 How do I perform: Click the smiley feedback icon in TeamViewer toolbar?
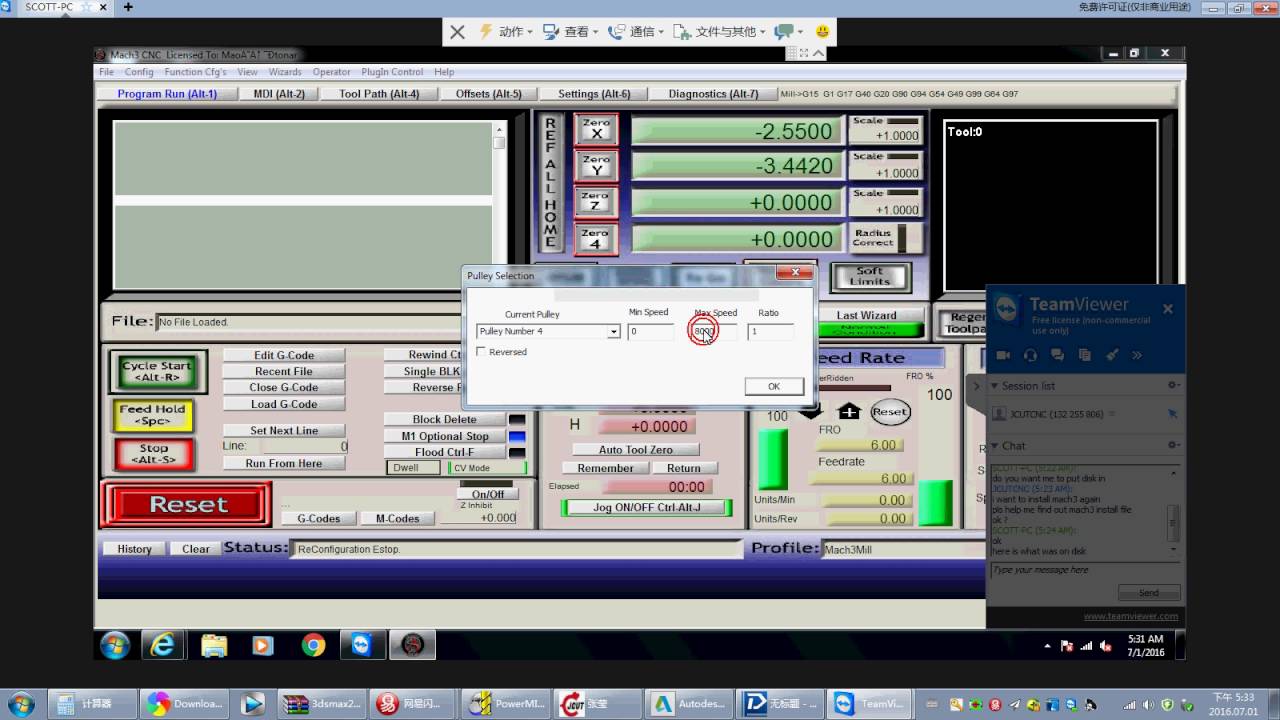coord(823,32)
